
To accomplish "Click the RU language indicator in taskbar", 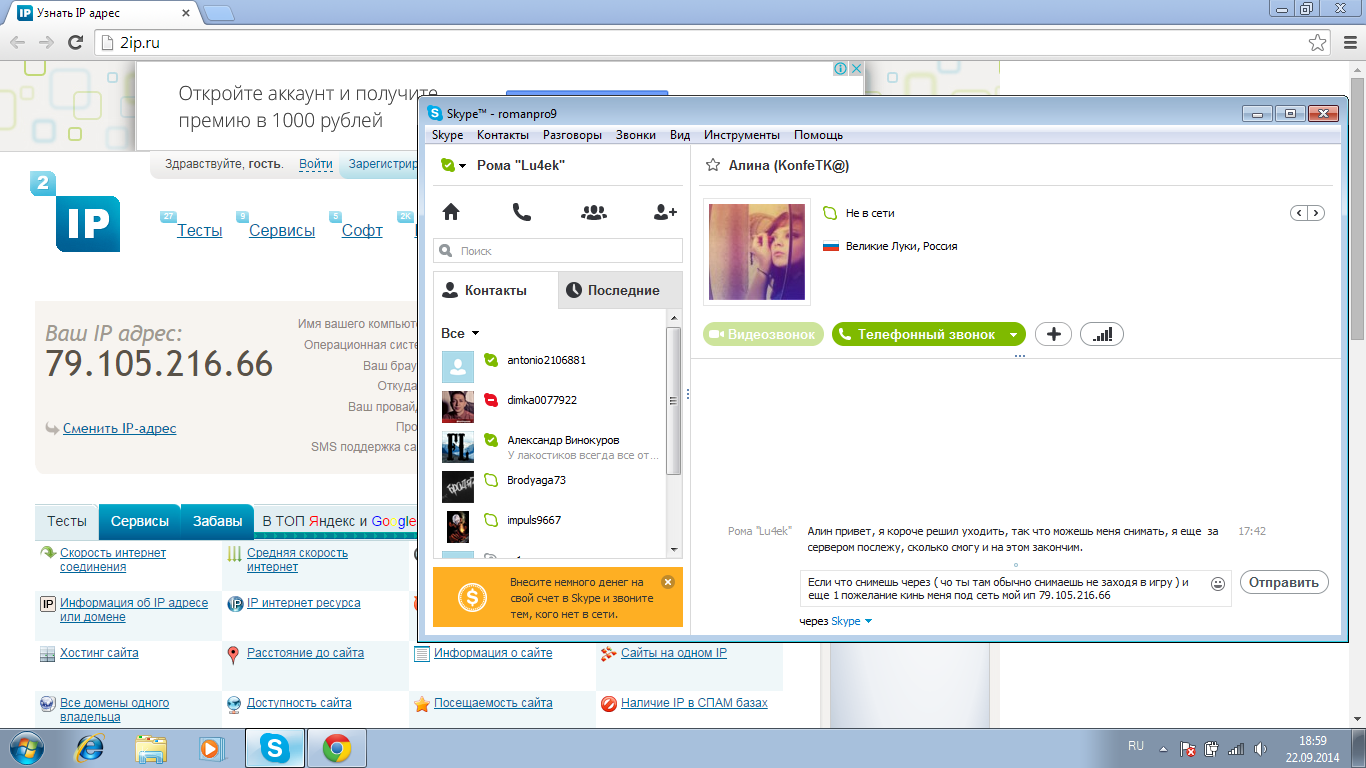I will coord(1136,746).
